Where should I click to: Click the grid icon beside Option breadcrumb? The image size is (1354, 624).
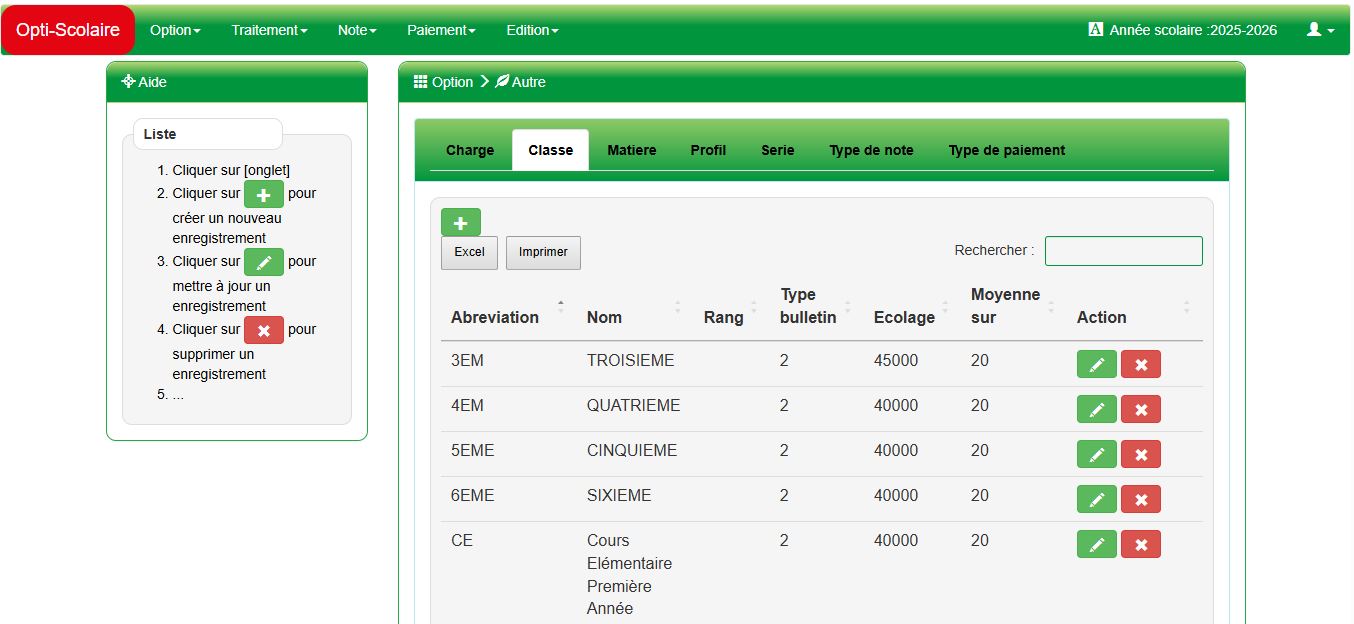pos(420,82)
